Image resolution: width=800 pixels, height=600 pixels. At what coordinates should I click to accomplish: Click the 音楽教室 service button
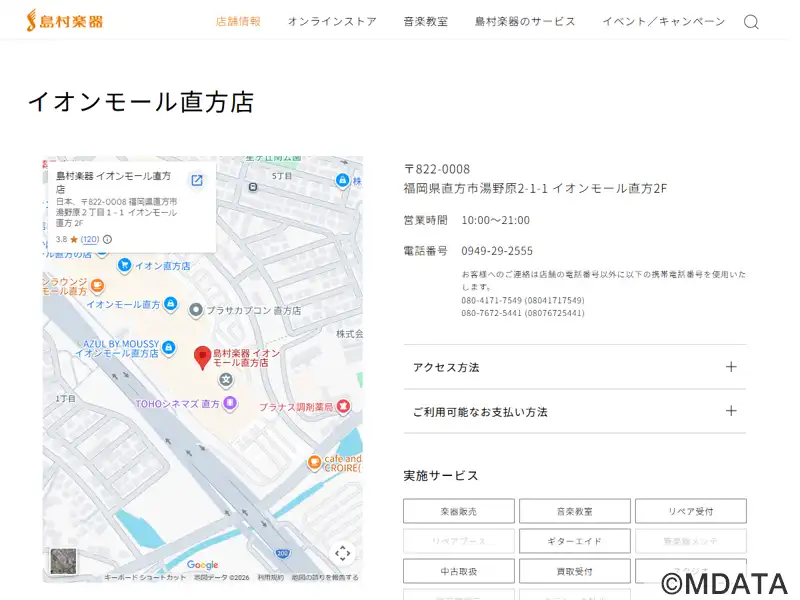coord(574,511)
